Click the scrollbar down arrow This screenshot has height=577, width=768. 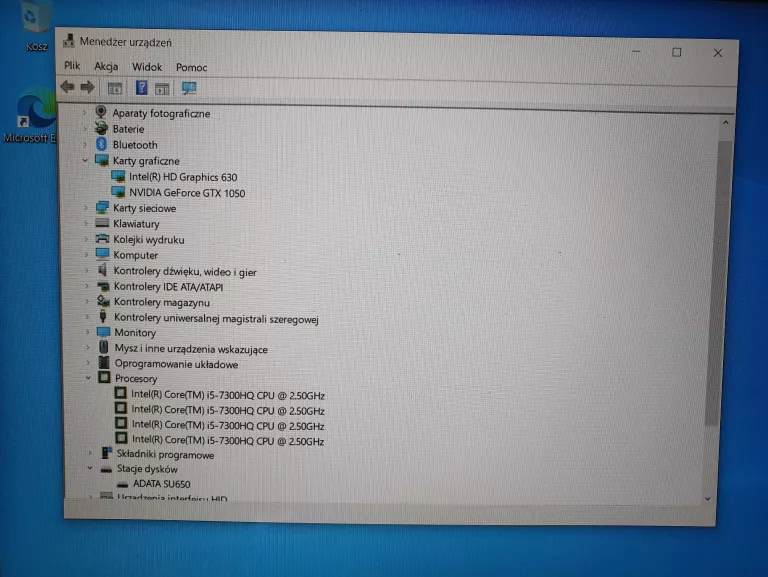708,499
